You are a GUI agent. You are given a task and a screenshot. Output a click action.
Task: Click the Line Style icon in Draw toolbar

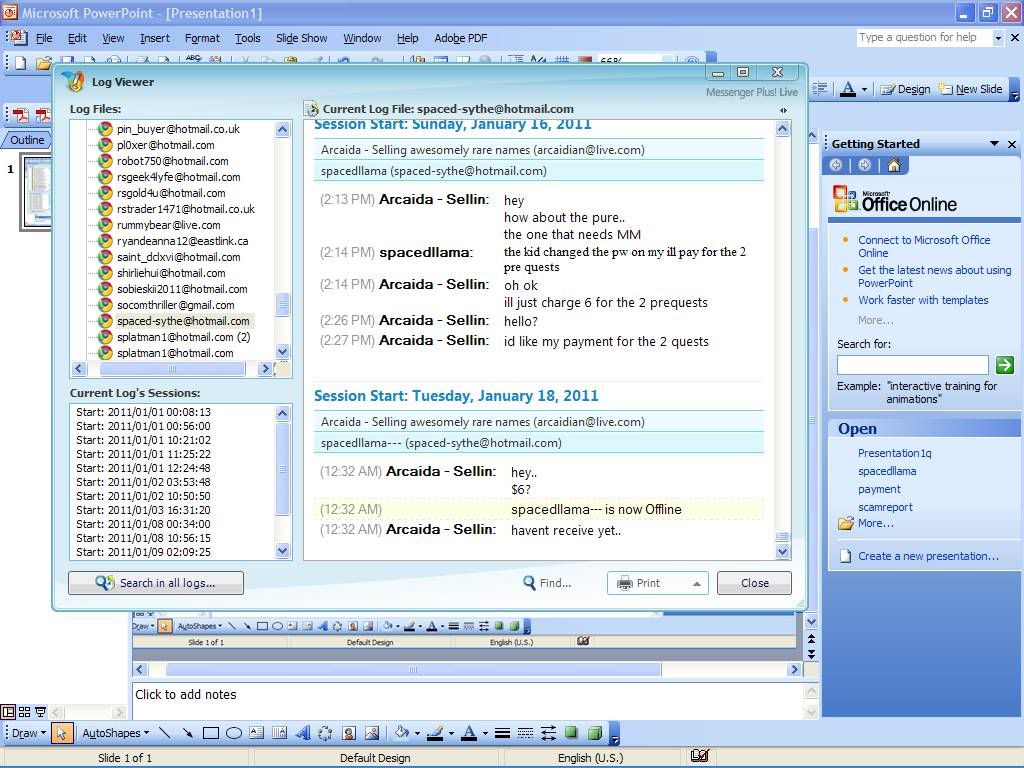[502, 733]
